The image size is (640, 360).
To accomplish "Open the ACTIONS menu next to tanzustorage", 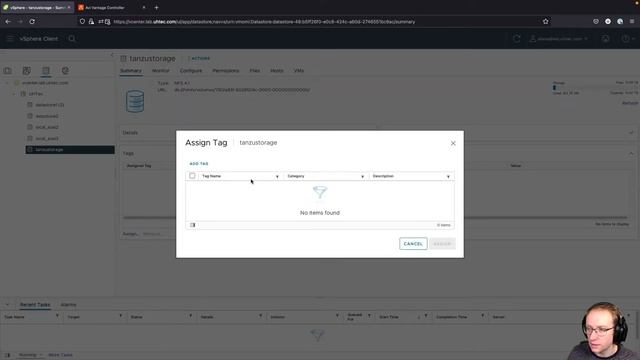I will click(x=200, y=59).
